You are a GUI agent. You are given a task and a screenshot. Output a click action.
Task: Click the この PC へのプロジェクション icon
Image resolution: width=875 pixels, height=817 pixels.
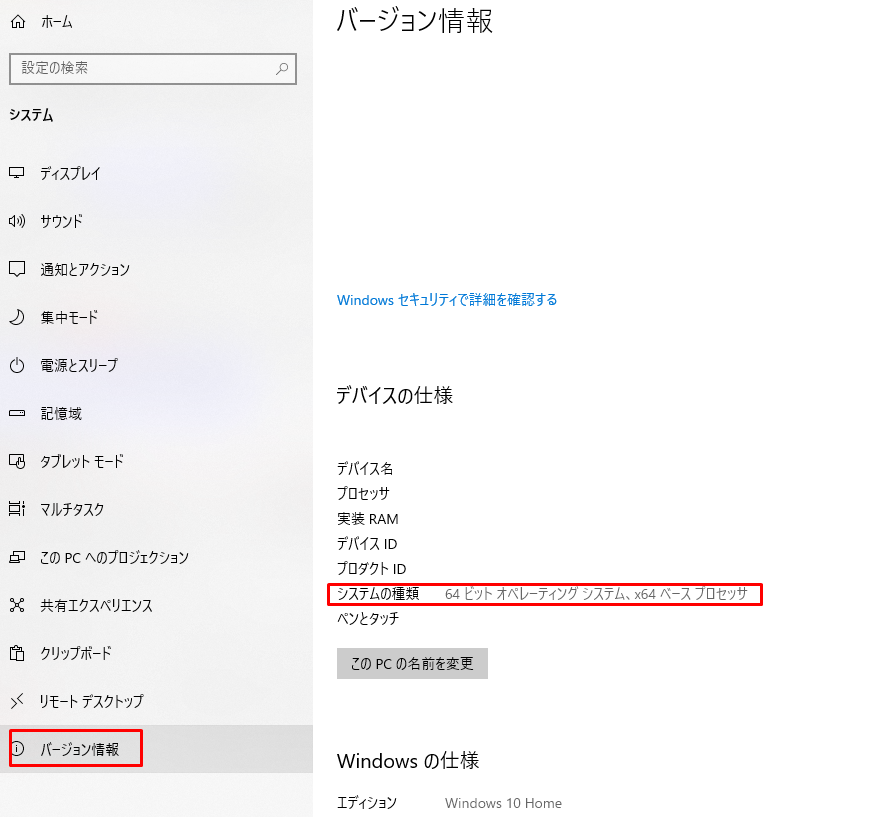tap(17, 557)
